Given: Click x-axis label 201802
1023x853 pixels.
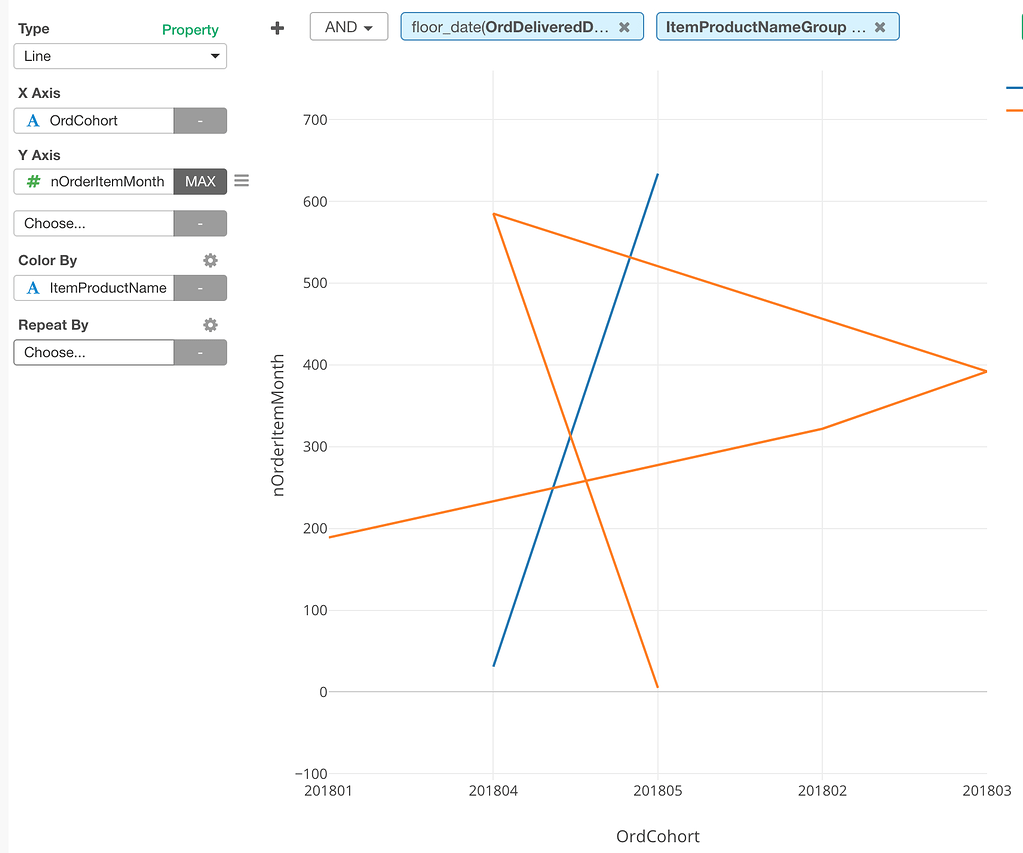Looking at the screenshot, I should [x=822, y=791].
